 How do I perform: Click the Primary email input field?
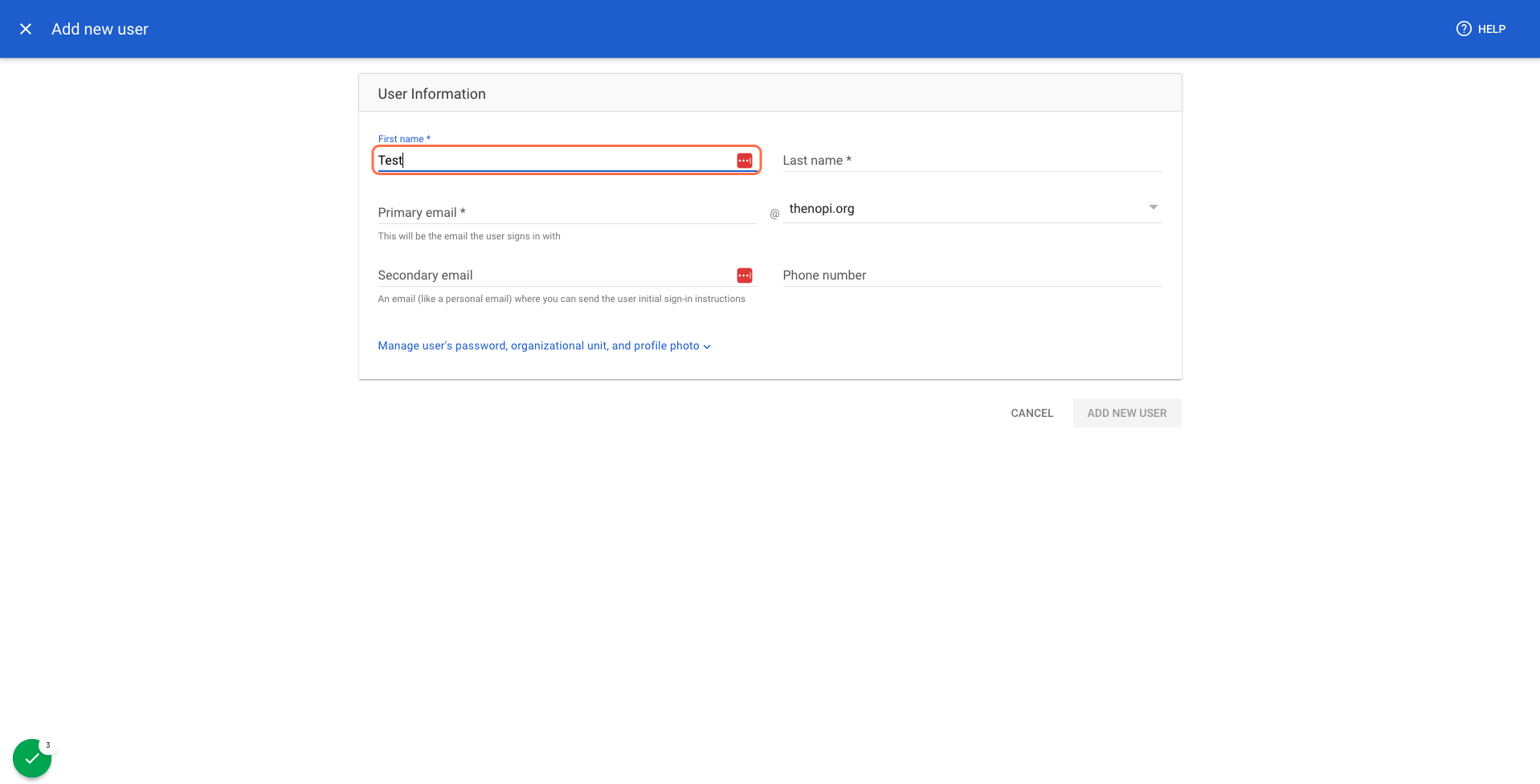(567, 213)
